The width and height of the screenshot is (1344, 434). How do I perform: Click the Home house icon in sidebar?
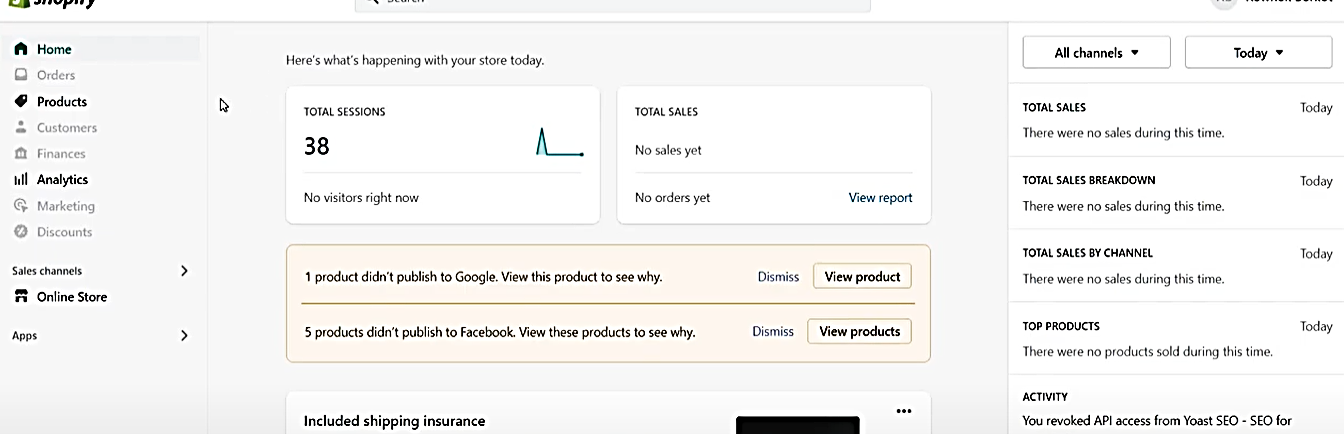click(21, 49)
